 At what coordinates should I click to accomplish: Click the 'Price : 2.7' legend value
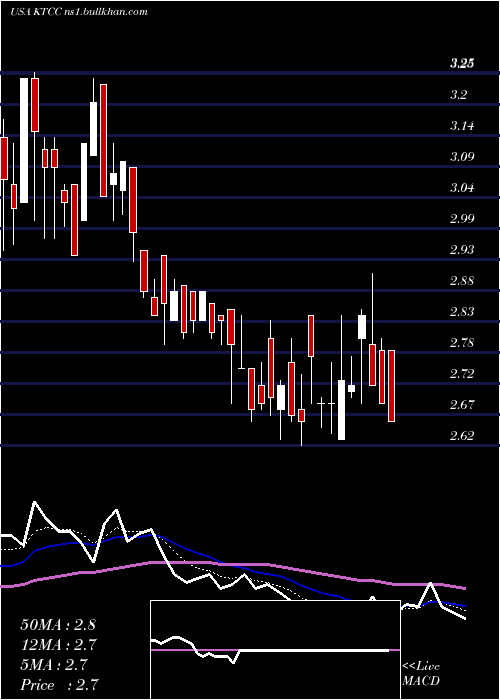pos(59,685)
